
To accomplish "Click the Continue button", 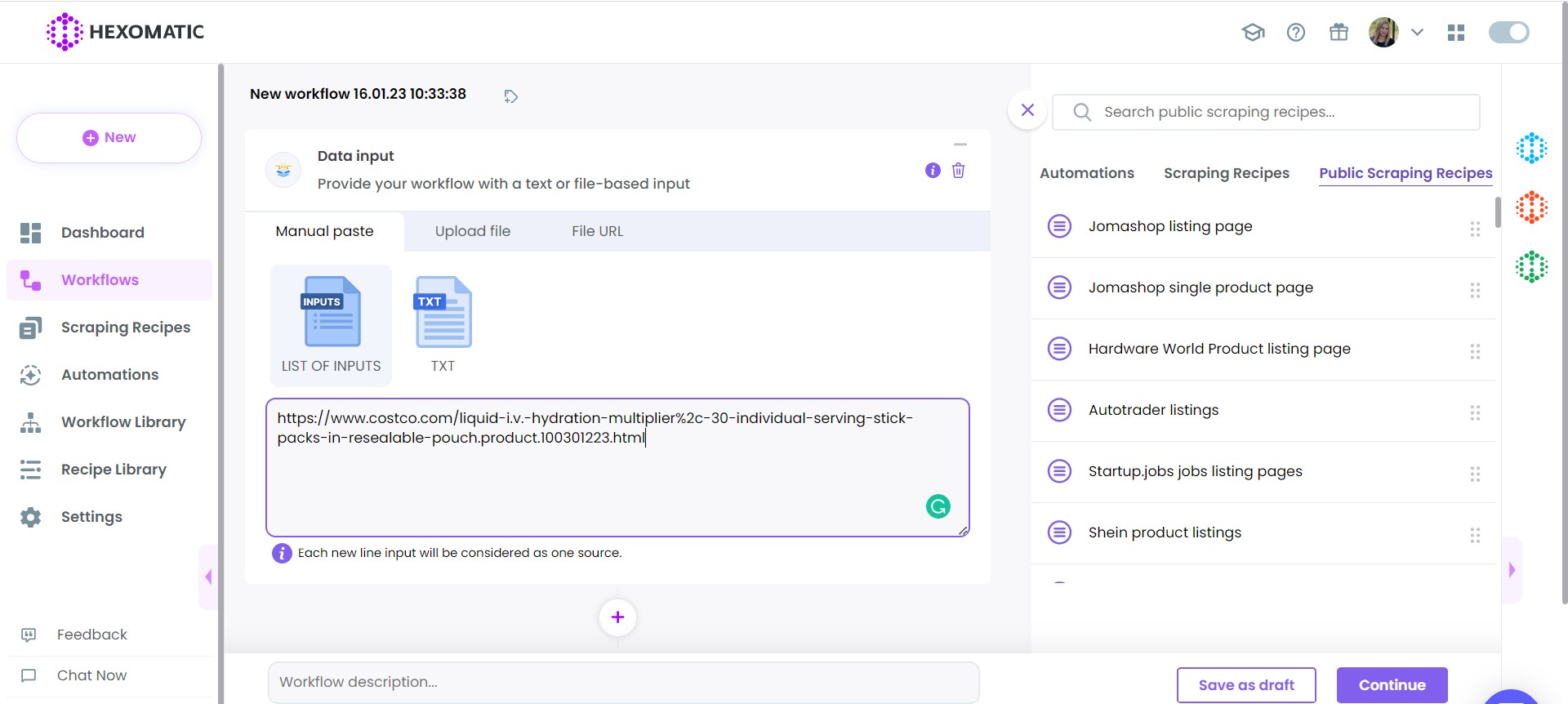I will click(x=1392, y=685).
